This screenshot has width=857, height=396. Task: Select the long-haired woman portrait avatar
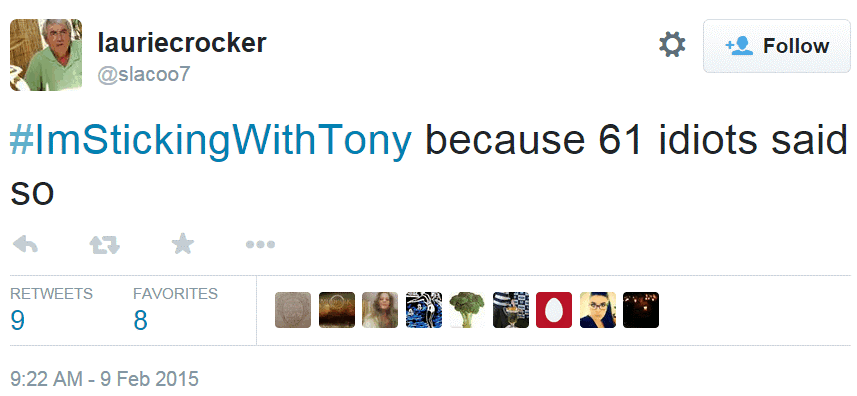pos(380,310)
